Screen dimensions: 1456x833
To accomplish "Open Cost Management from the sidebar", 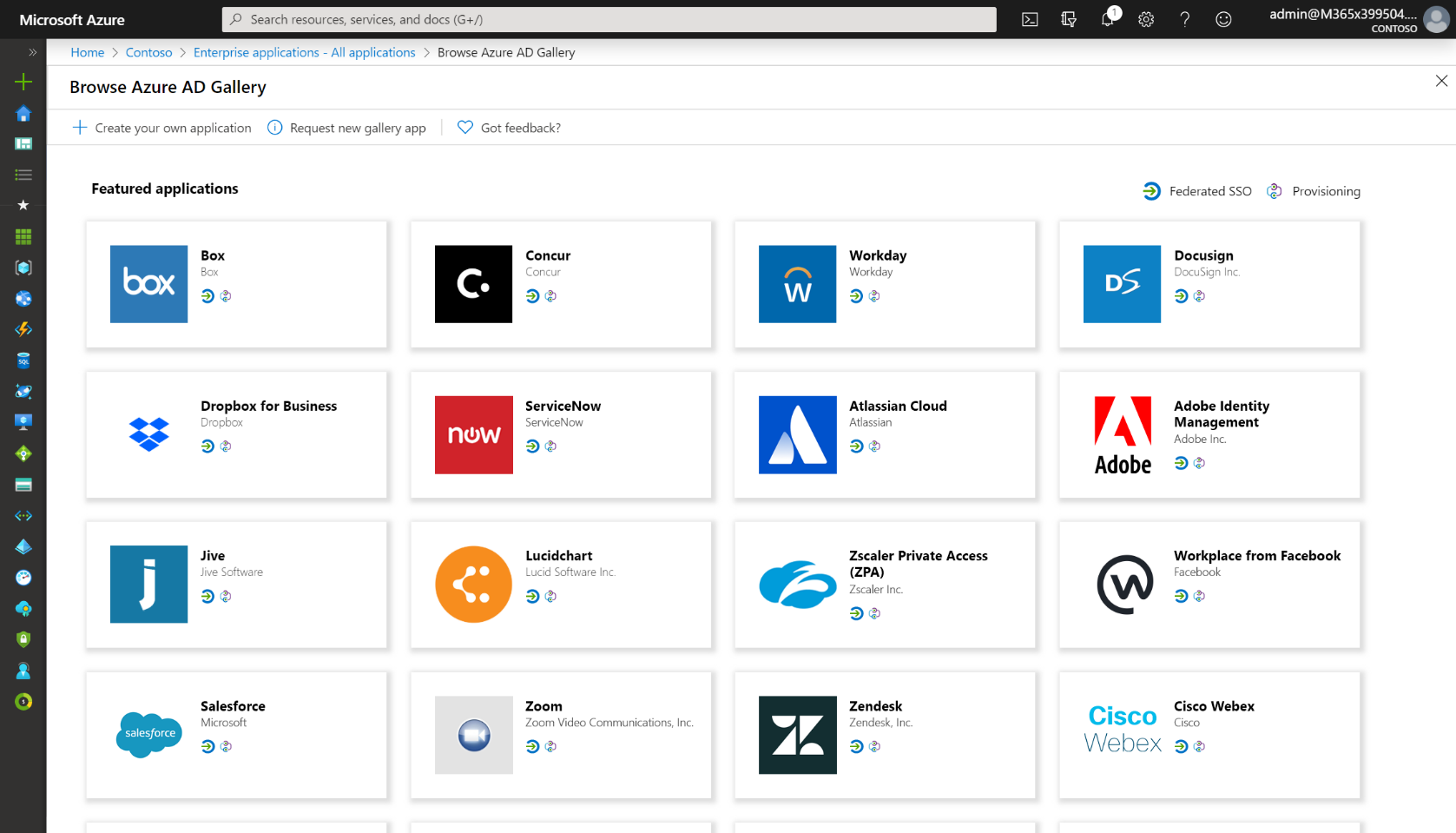I will pyautogui.click(x=23, y=702).
